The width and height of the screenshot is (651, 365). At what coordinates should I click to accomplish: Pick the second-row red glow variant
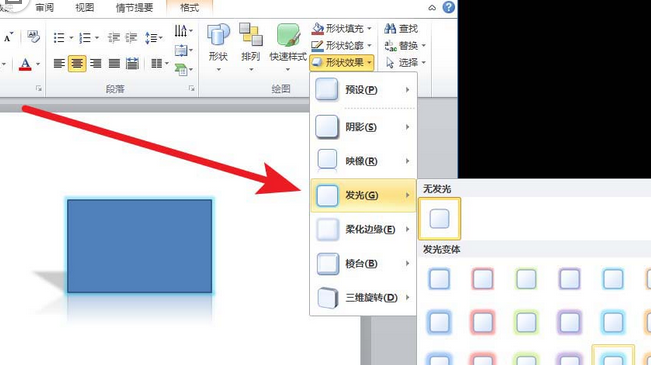tap(483, 322)
